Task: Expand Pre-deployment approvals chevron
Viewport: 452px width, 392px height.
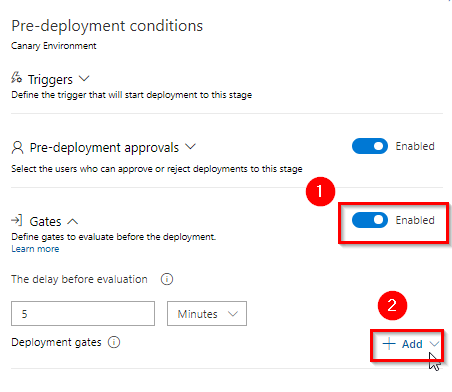Action: (x=190, y=146)
